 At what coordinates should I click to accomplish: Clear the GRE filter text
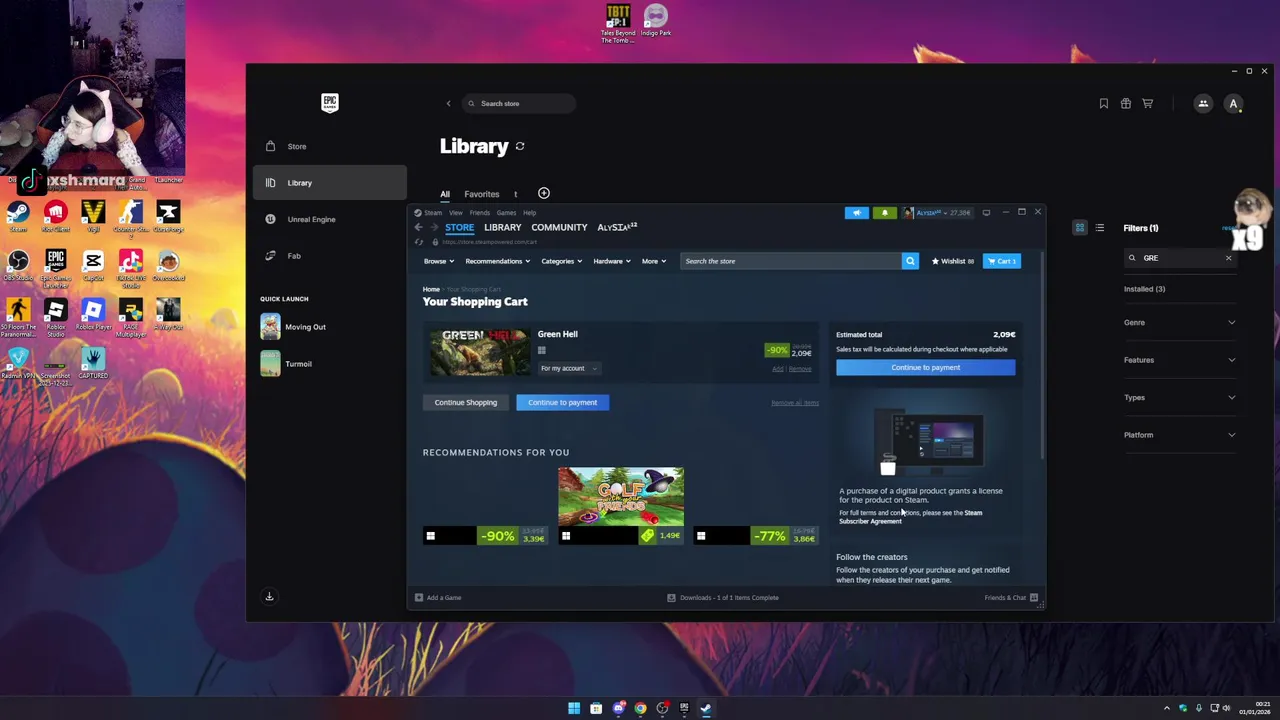pos(1229,258)
